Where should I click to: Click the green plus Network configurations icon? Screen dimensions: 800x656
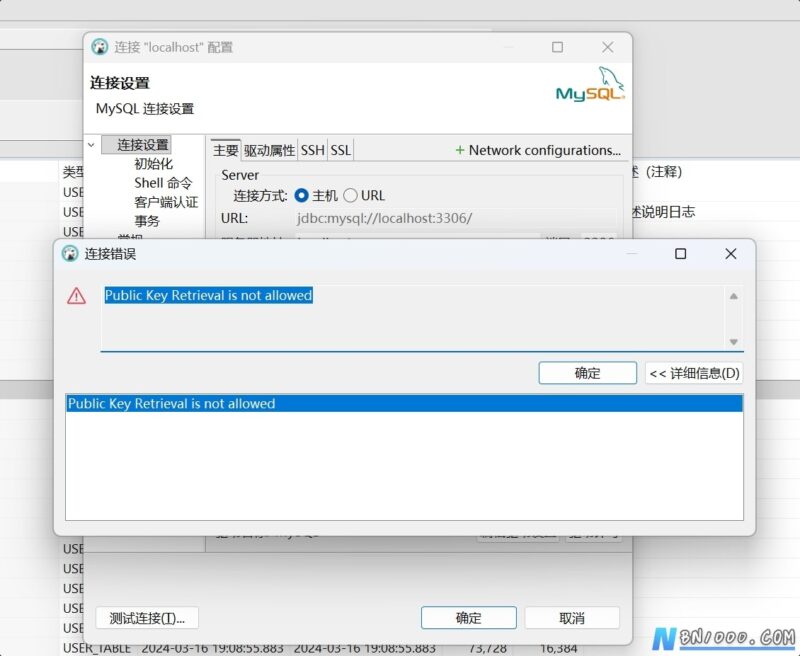[460, 150]
